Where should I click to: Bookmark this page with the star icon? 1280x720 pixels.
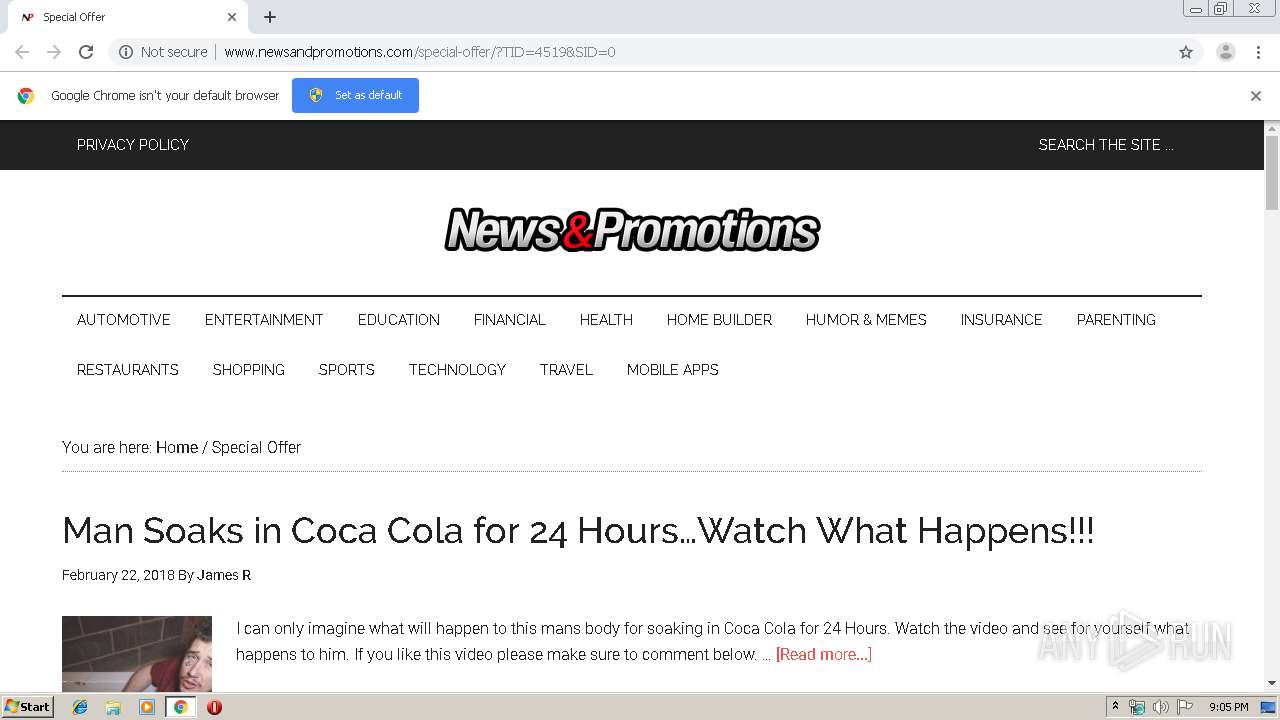tap(1186, 52)
